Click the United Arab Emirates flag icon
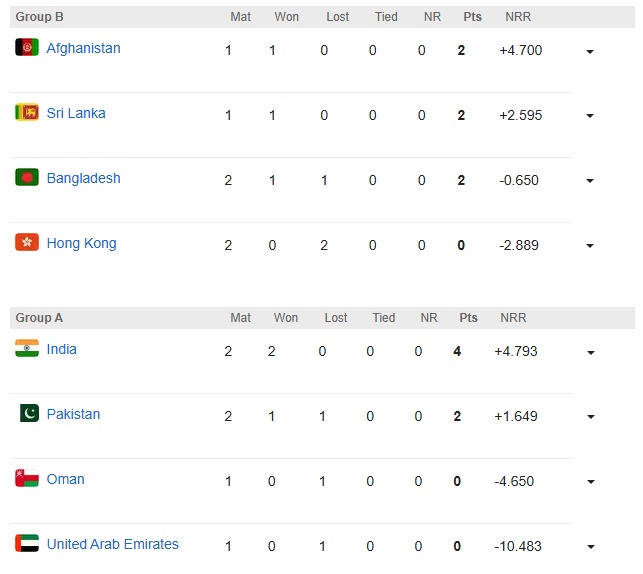Image resolution: width=643 pixels, height=574 pixels. [27, 544]
